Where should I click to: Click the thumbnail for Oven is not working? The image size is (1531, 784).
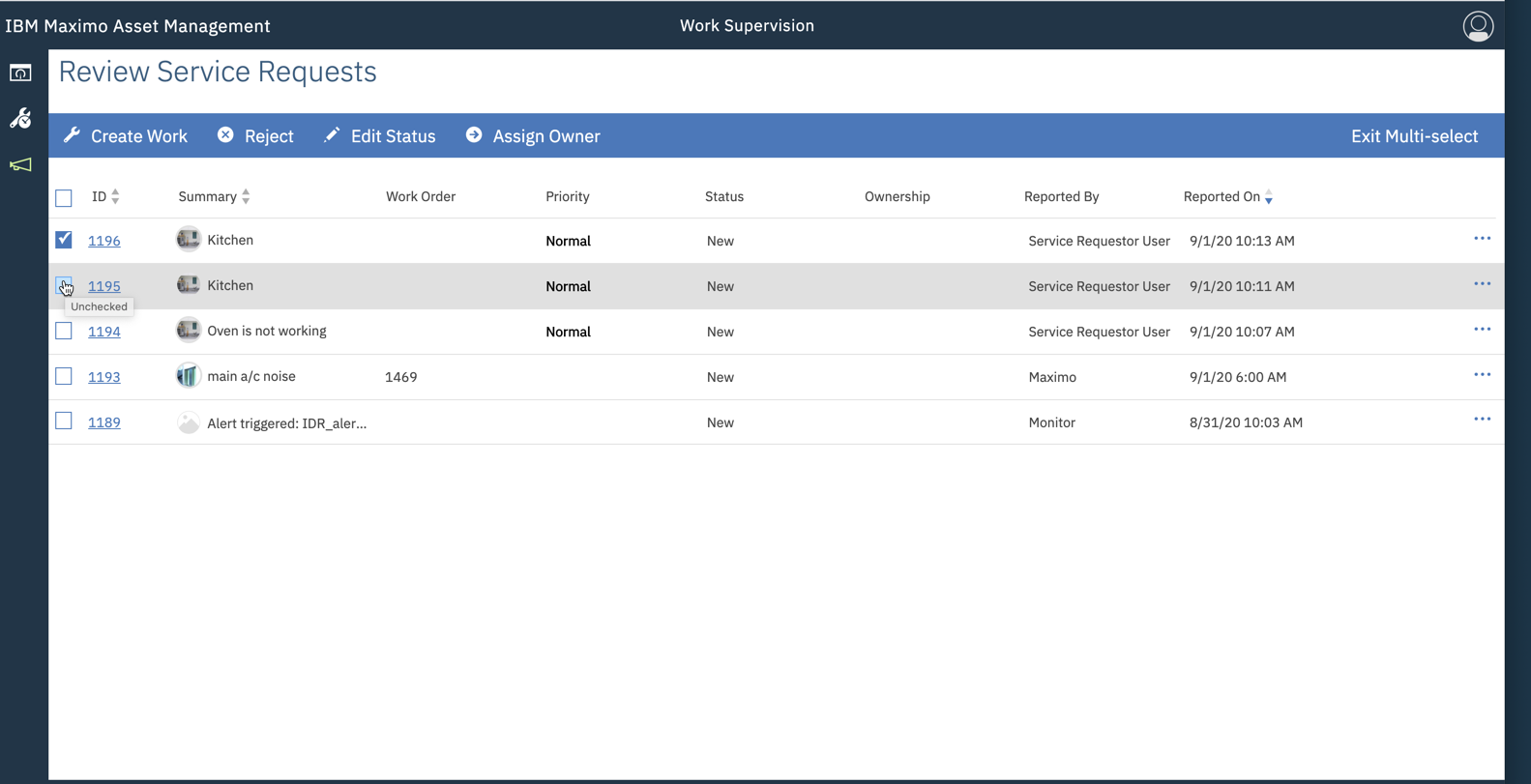pos(189,330)
